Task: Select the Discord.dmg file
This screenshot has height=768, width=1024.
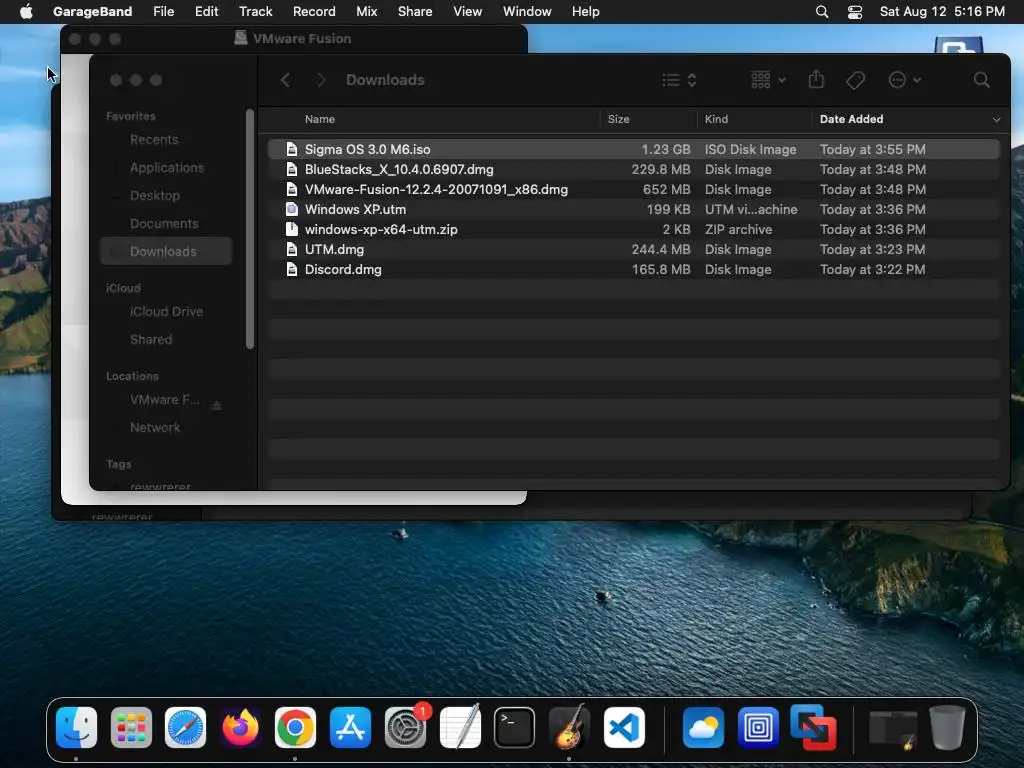Action: pos(633,270)
